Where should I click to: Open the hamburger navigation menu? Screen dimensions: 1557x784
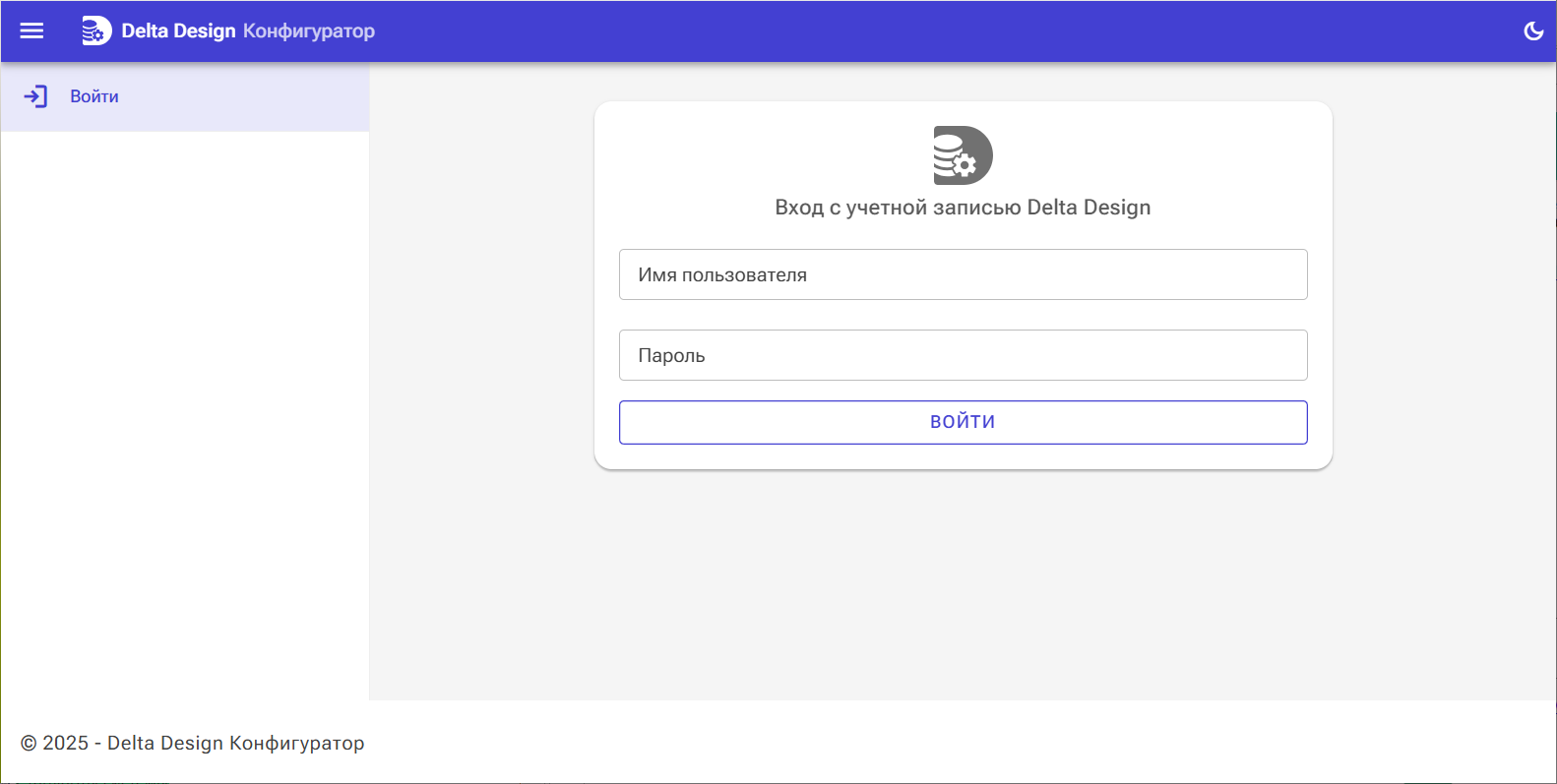(32, 30)
